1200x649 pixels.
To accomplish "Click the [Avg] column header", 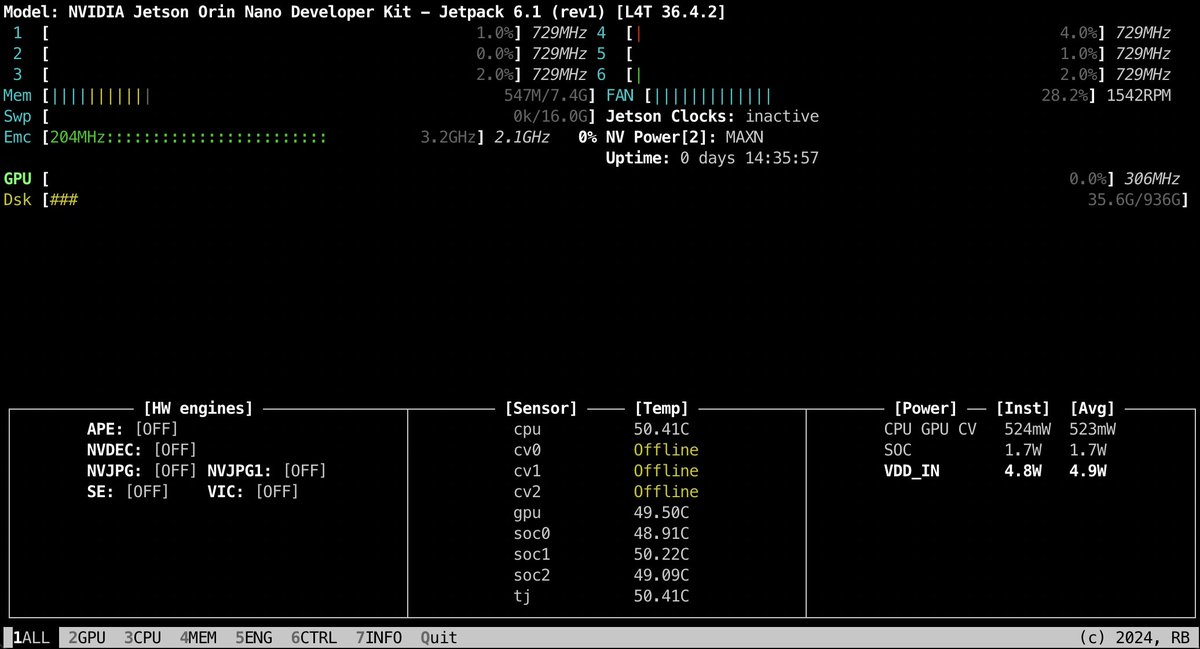I will pyautogui.click(x=1092, y=408).
